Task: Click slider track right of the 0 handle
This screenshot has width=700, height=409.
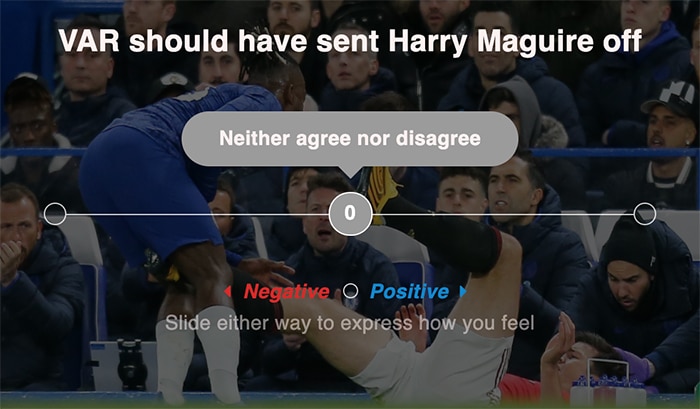Action: click(503, 214)
